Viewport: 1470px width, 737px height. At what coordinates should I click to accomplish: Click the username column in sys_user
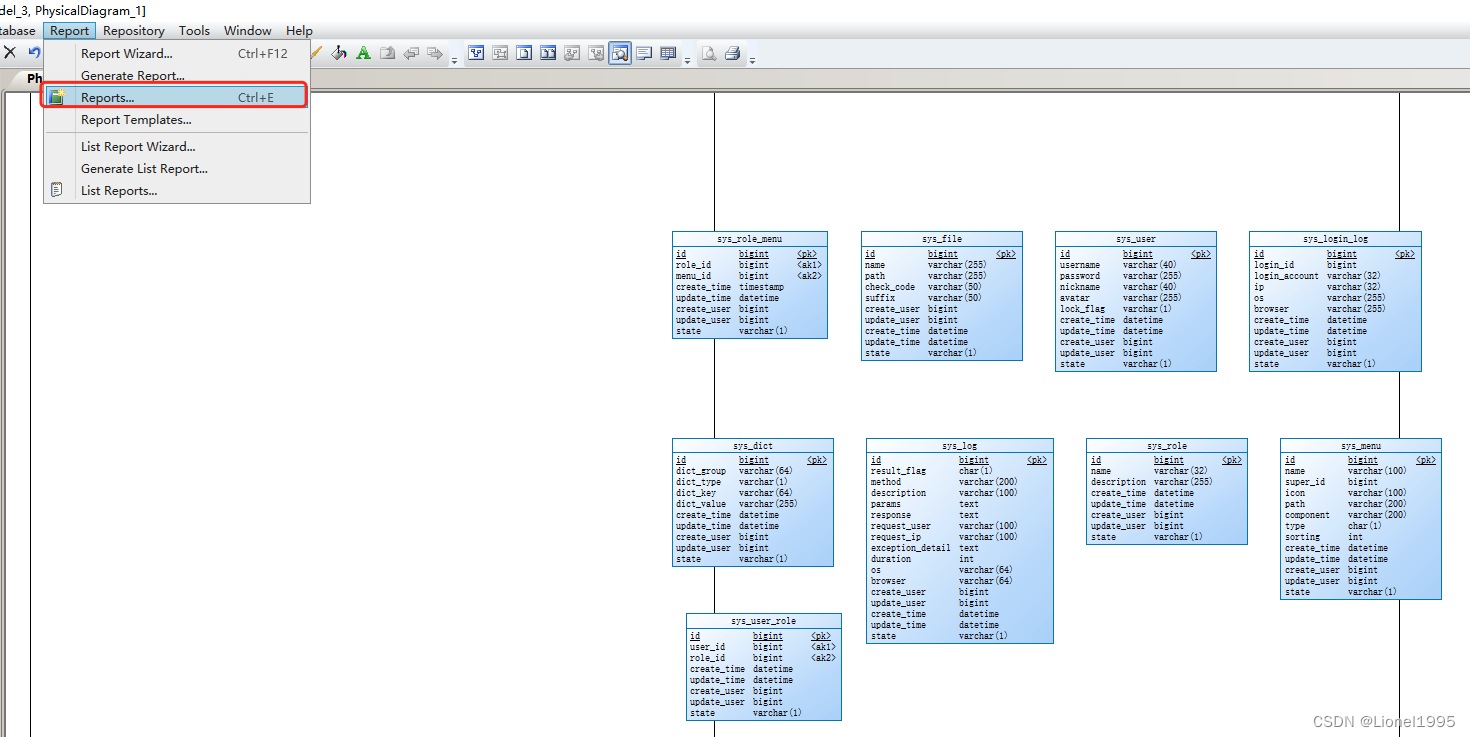pos(1080,265)
